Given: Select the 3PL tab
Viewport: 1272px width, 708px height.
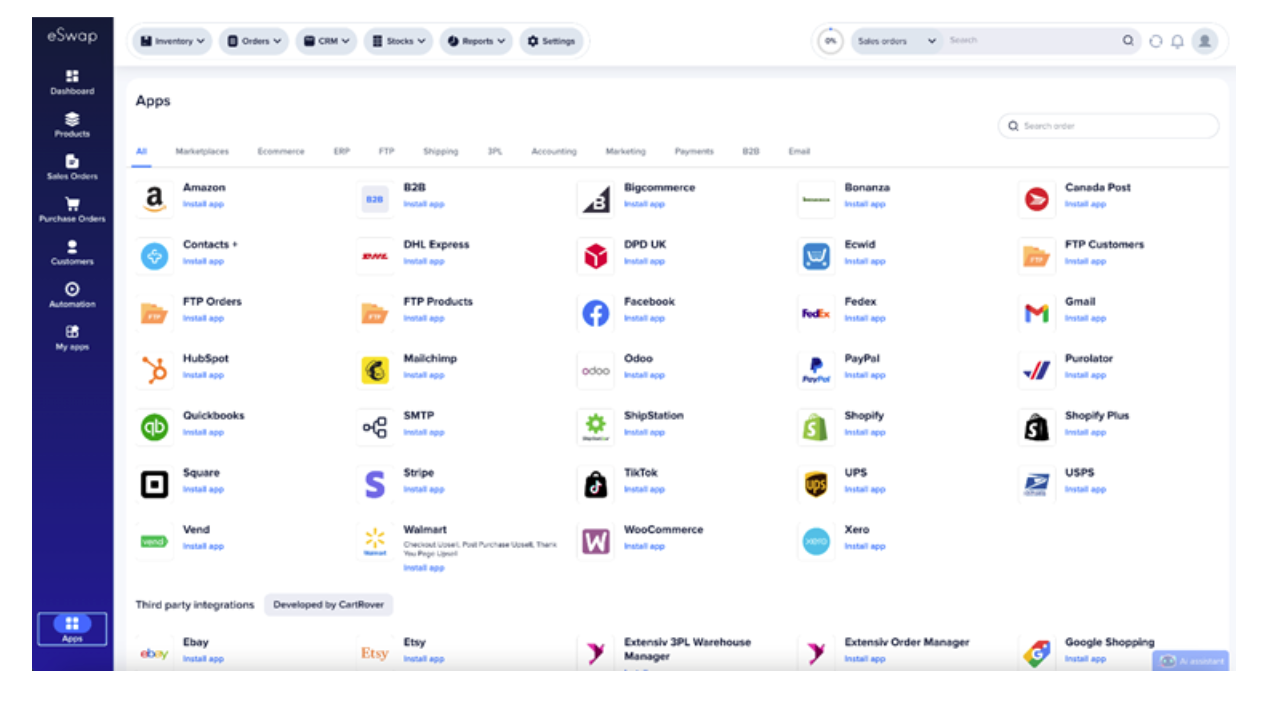Looking at the screenshot, I should pos(495,151).
